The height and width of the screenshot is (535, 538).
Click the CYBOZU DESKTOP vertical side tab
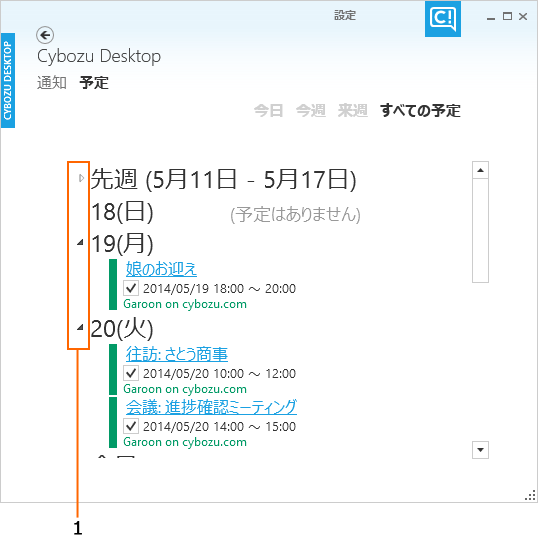[x=8, y=80]
